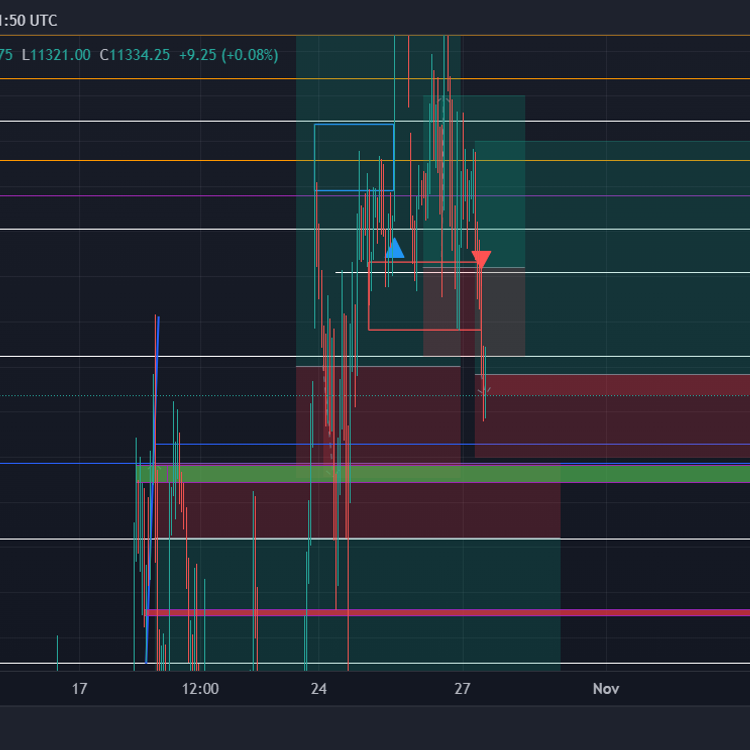Click the Close price C11334.25 value
The width and height of the screenshot is (750, 750).
(135, 55)
